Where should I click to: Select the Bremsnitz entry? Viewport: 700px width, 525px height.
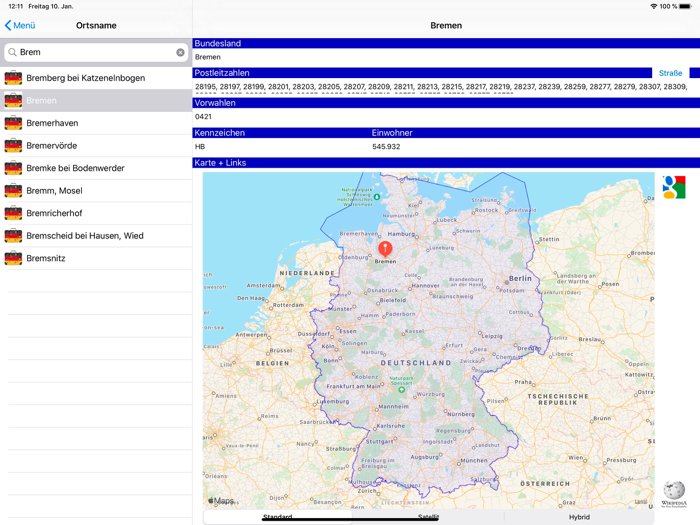pyautogui.click(x=96, y=258)
